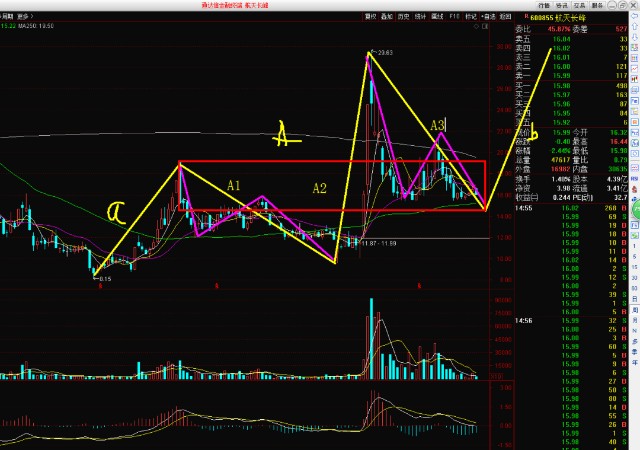Screen dimensions: 640x450
Task: Click the 换手 value 1.40%
Action: pos(561,179)
